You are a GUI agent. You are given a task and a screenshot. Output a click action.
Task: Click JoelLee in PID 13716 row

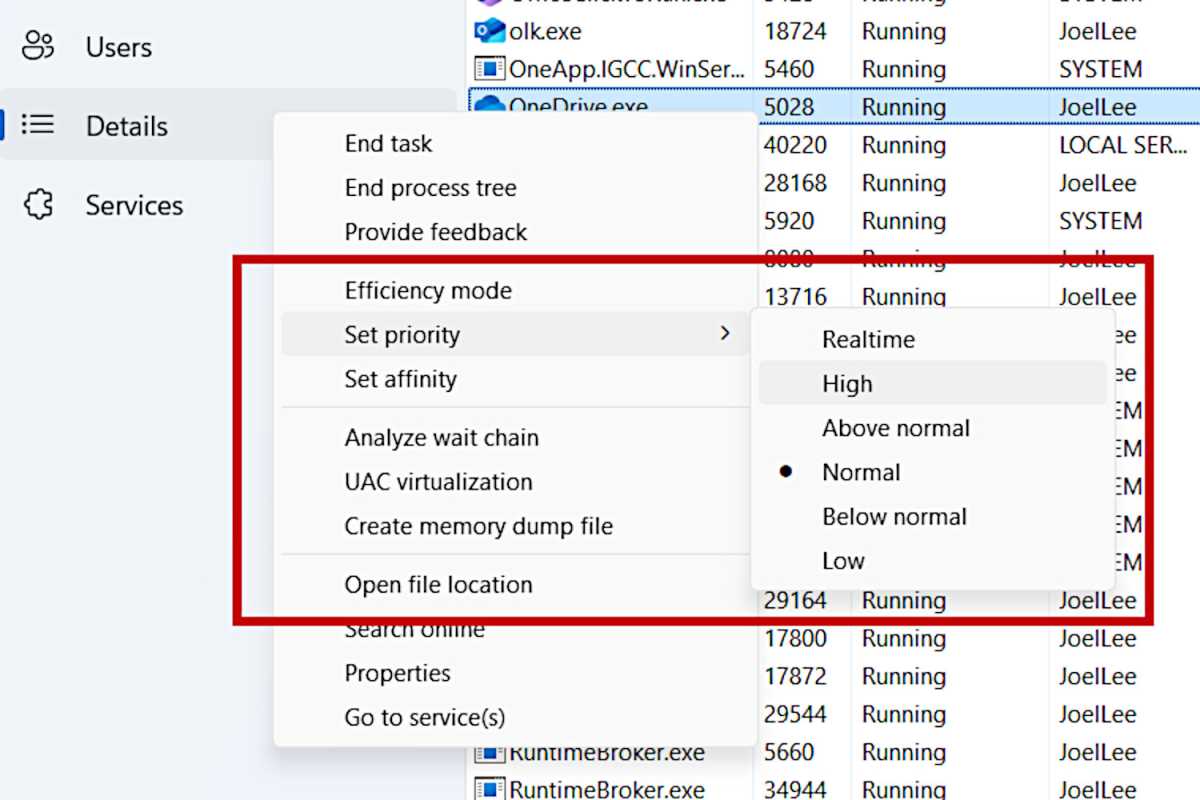(1097, 296)
